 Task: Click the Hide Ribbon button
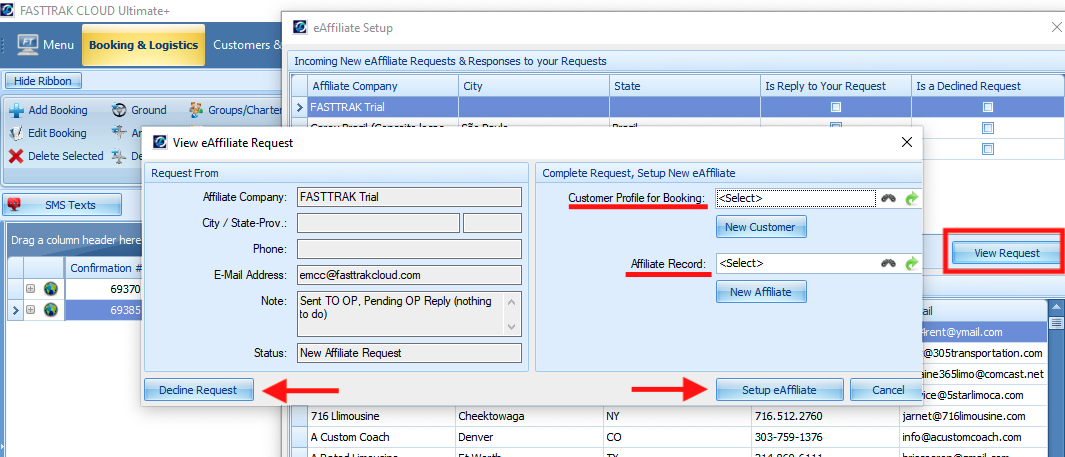43,81
